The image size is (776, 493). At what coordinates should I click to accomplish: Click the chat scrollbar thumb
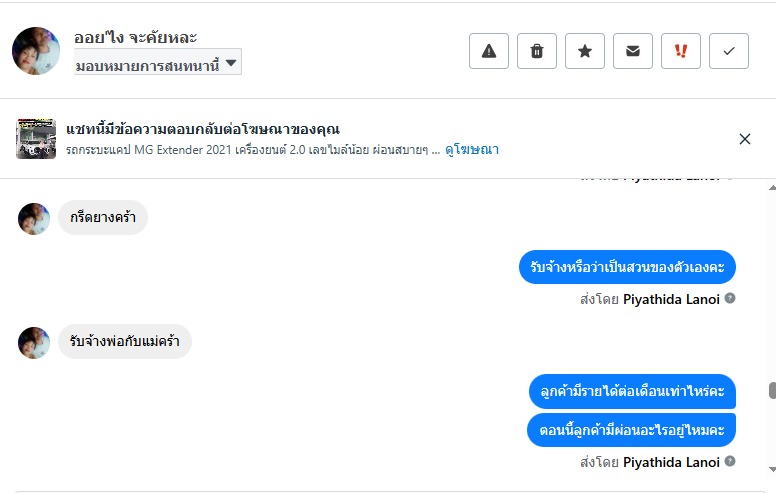pos(771,391)
